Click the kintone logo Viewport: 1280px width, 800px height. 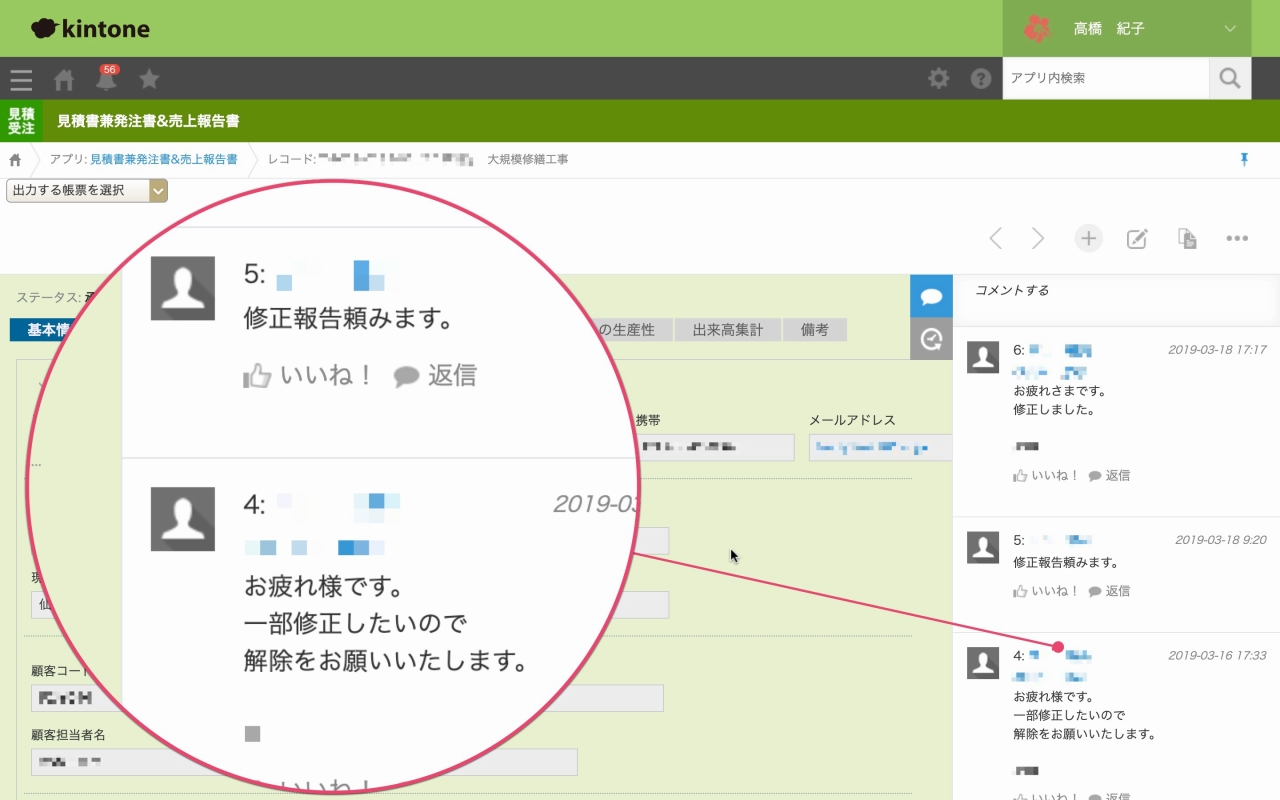tap(90, 29)
